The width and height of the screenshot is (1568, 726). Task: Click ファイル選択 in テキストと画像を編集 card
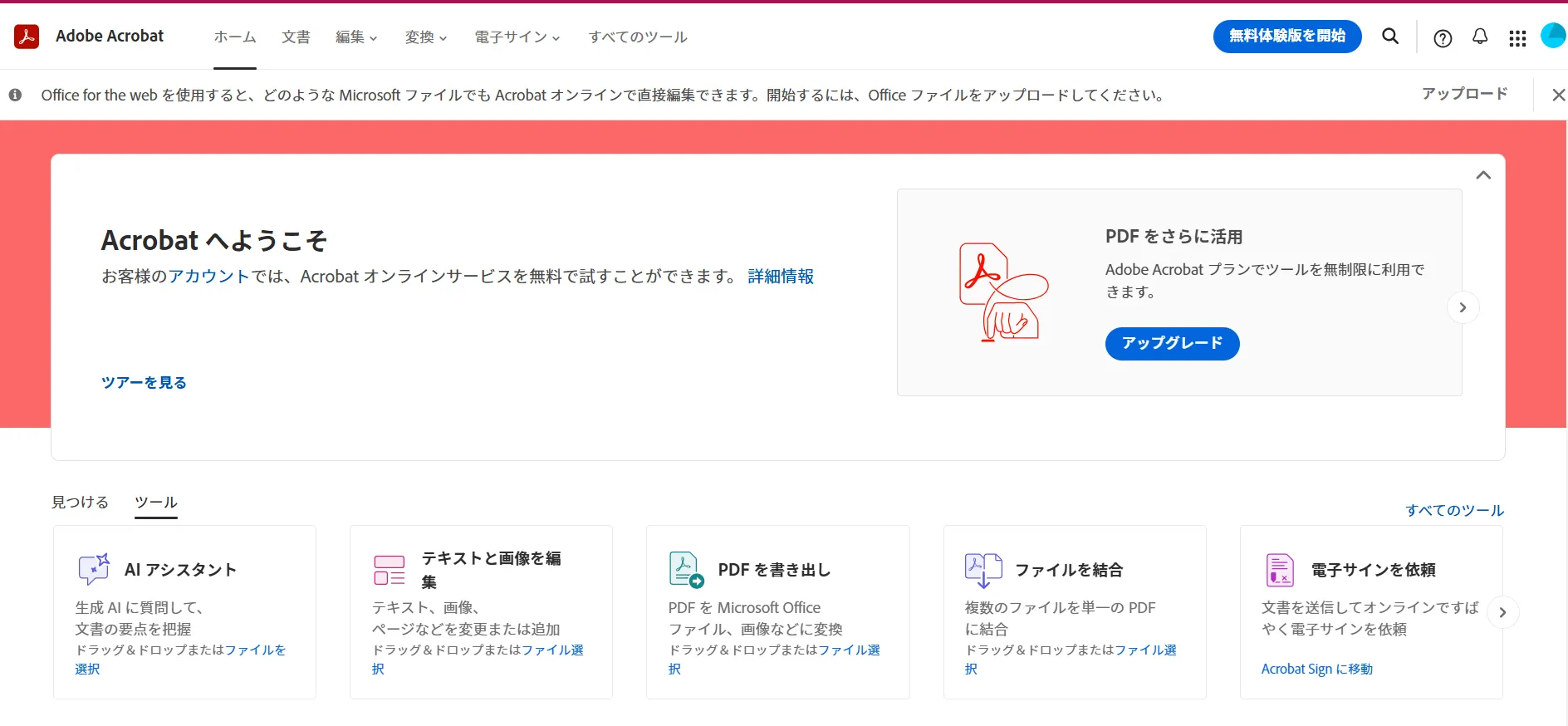click(x=478, y=659)
